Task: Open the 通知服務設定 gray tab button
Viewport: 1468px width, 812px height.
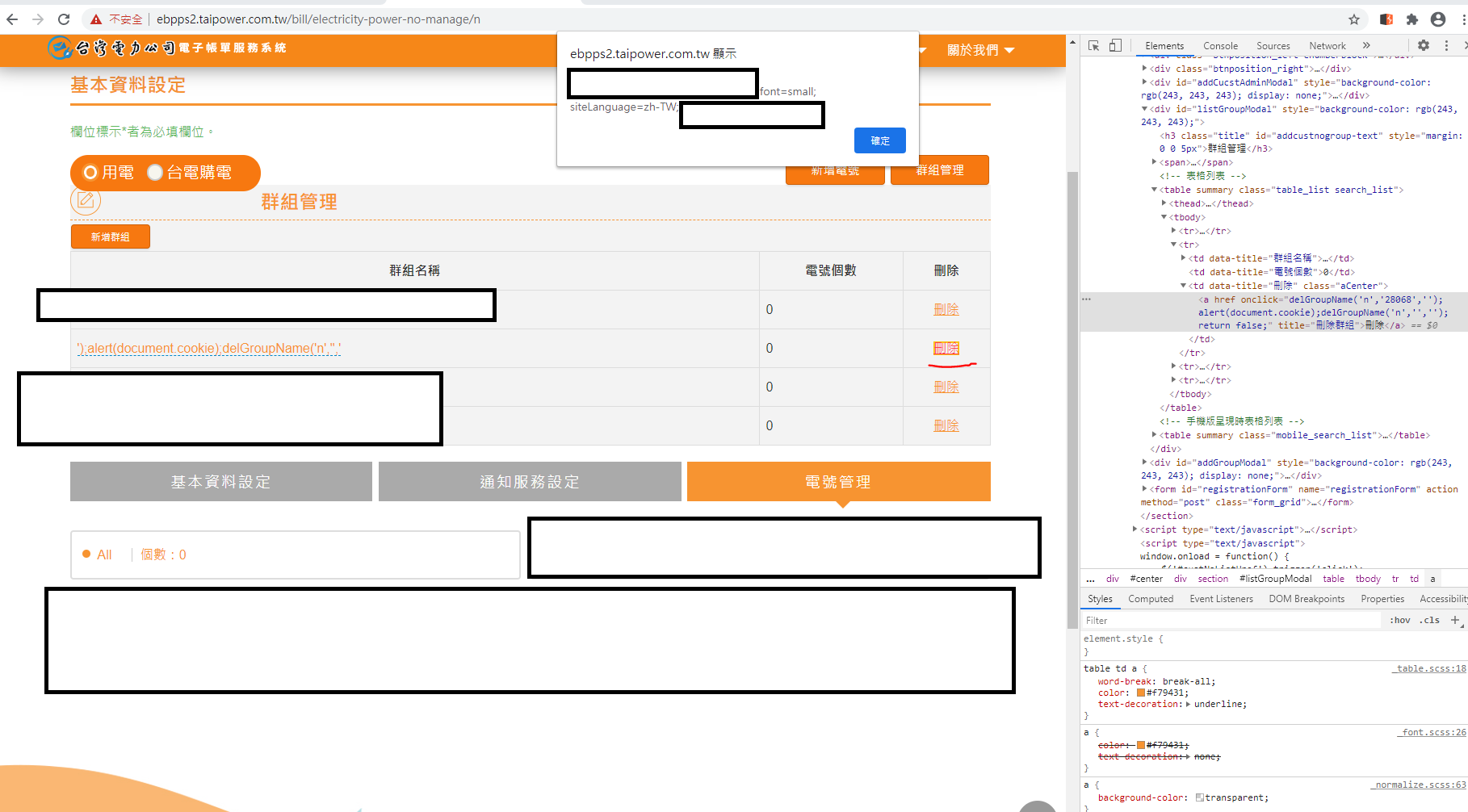Action: point(530,482)
